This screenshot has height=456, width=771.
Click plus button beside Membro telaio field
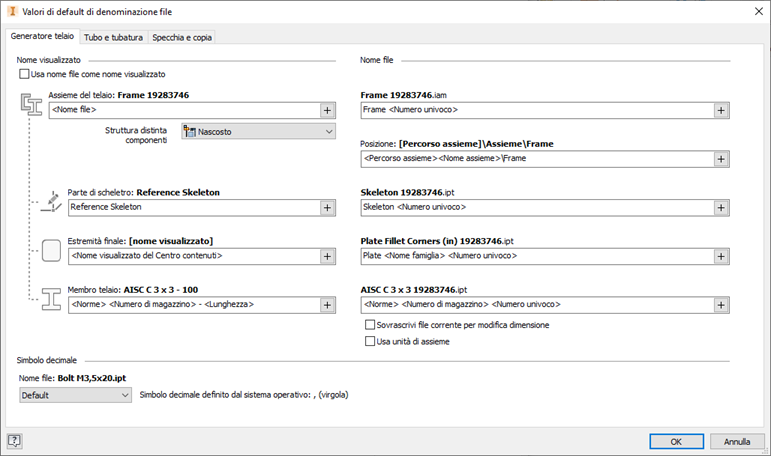tap(326, 304)
